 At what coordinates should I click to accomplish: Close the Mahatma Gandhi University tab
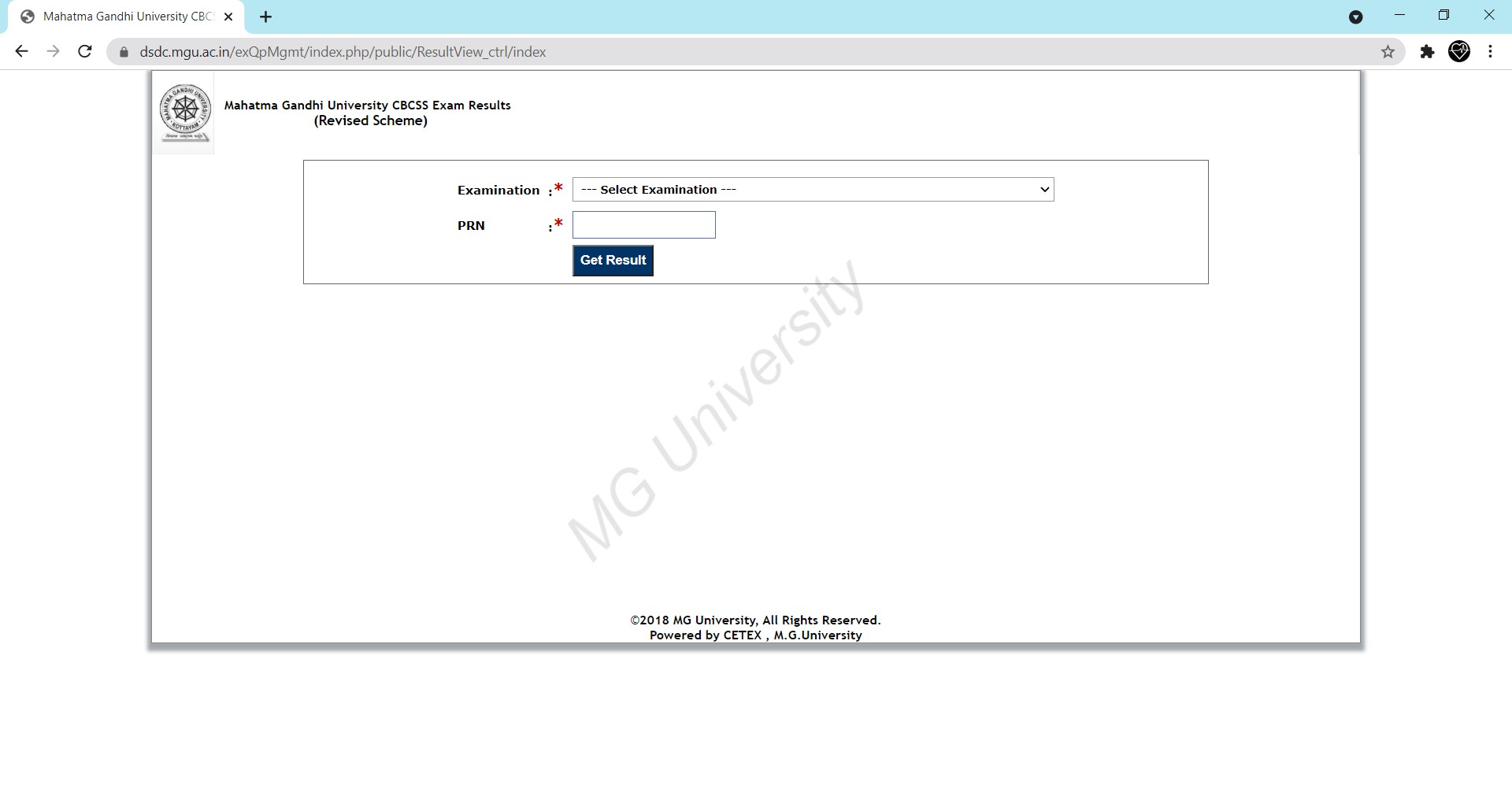pos(228,17)
